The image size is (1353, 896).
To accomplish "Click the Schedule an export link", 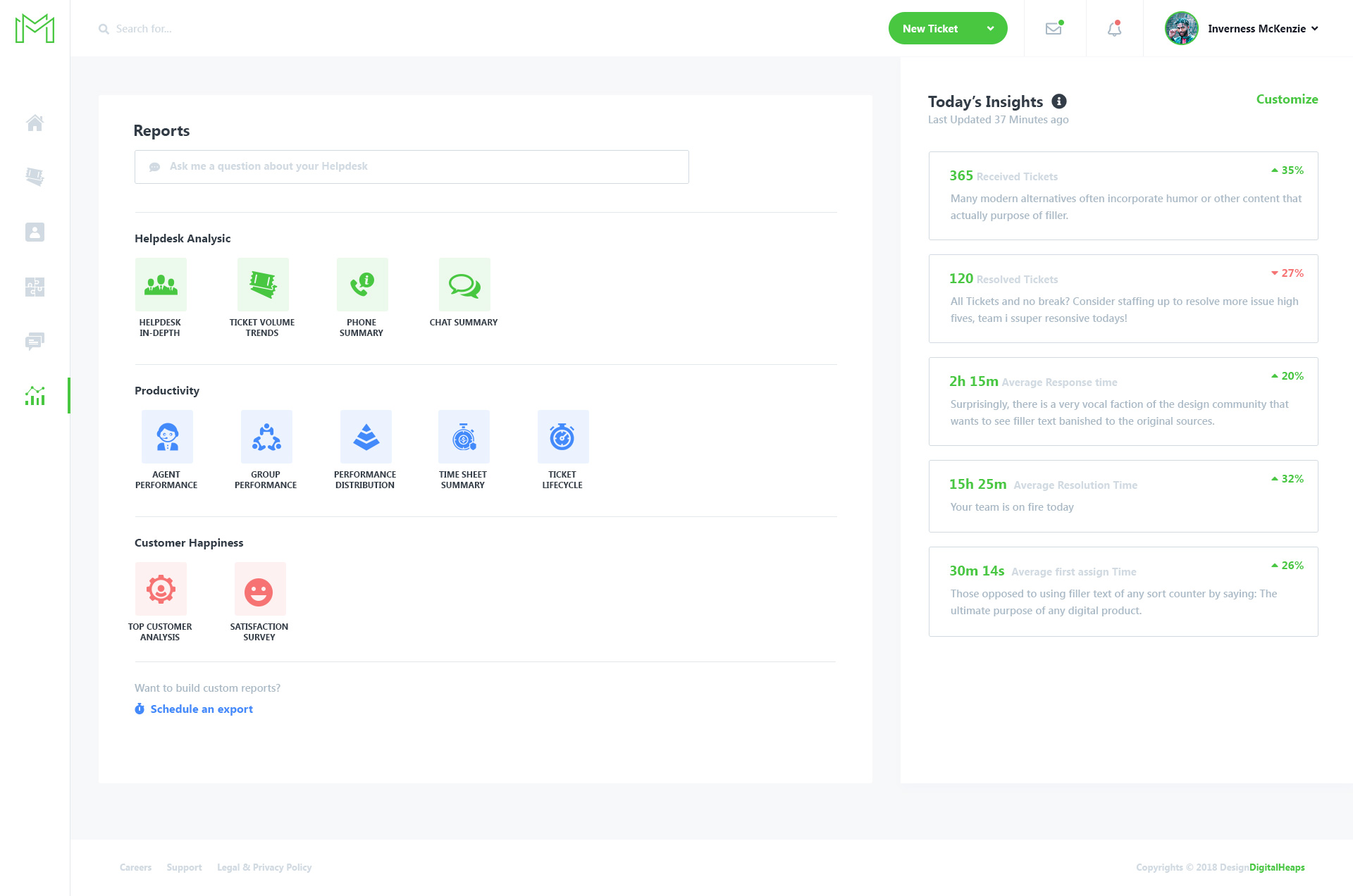I will pos(201,709).
